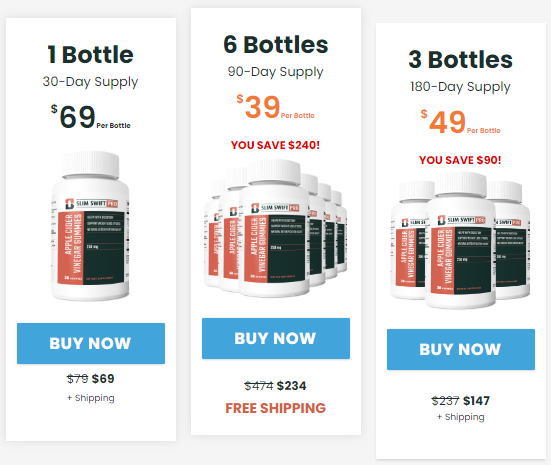The height and width of the screenshot is (465, 551).
Task: Click the $69 per bottle price
Action: pyautogui.click(x=91, y=117)
